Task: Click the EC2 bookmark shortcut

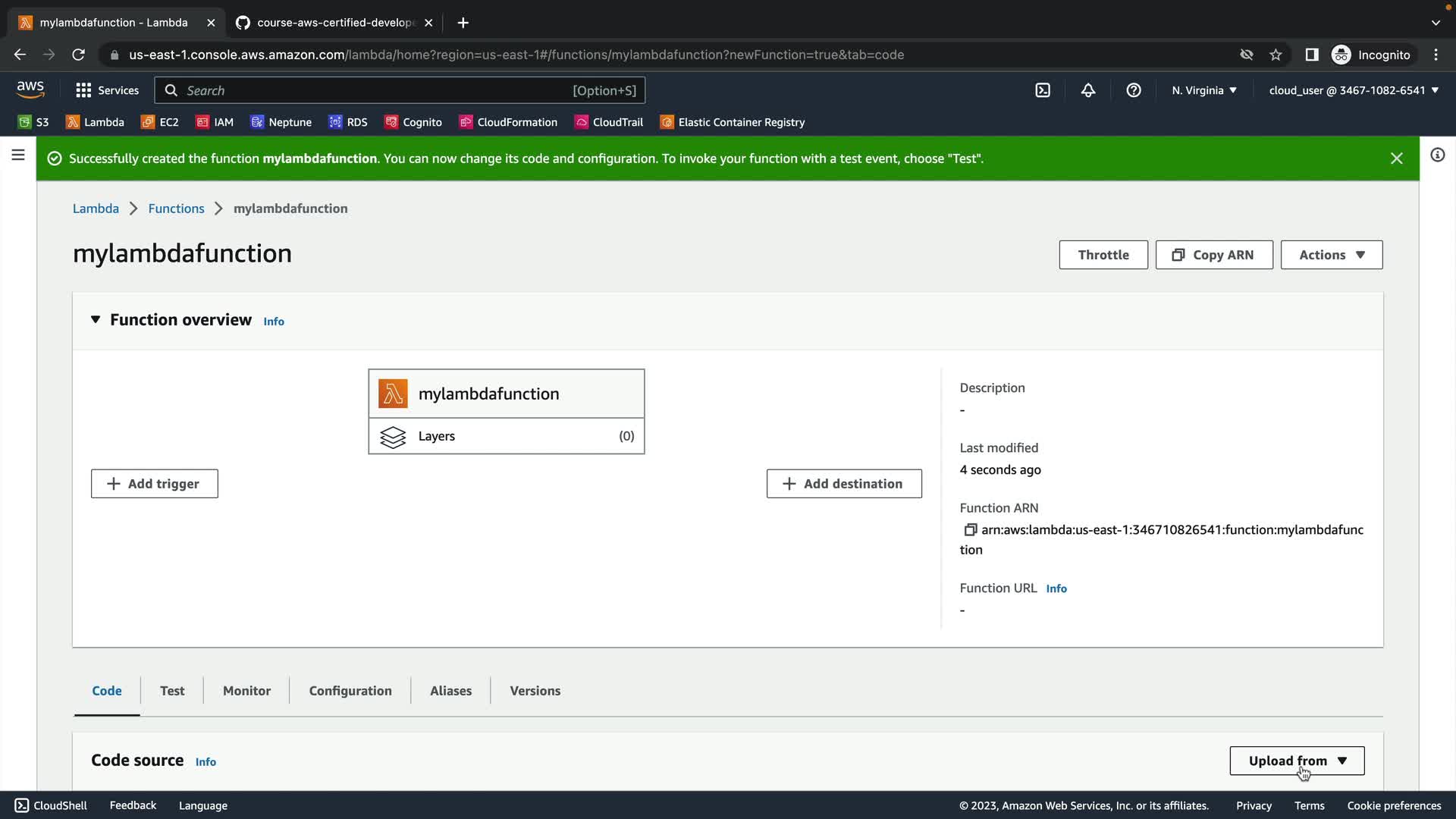Action: point(160,122)
